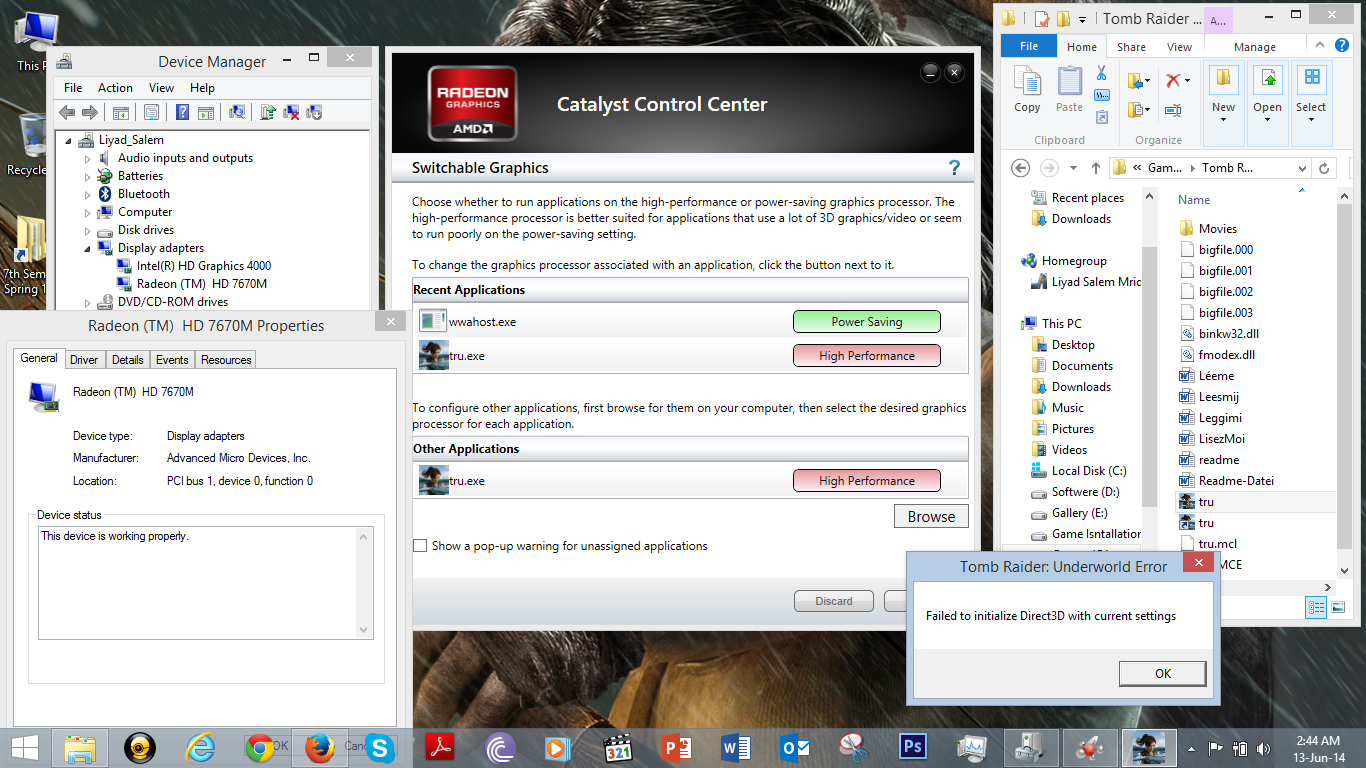Expand the Bluetooth device category

click(x=88, y=194)
